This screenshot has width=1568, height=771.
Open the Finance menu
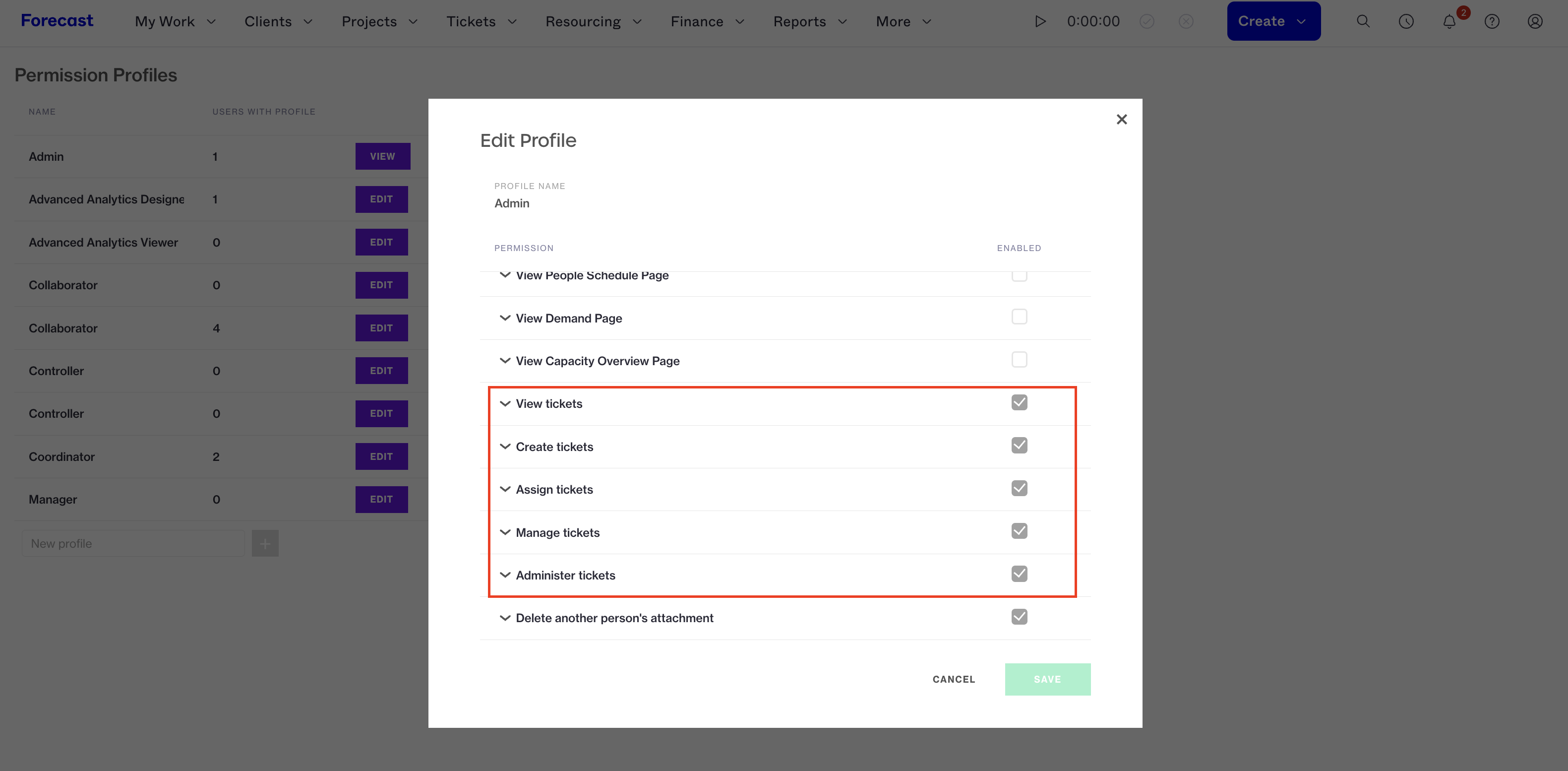pyautogui.click(x=708, y=21)
